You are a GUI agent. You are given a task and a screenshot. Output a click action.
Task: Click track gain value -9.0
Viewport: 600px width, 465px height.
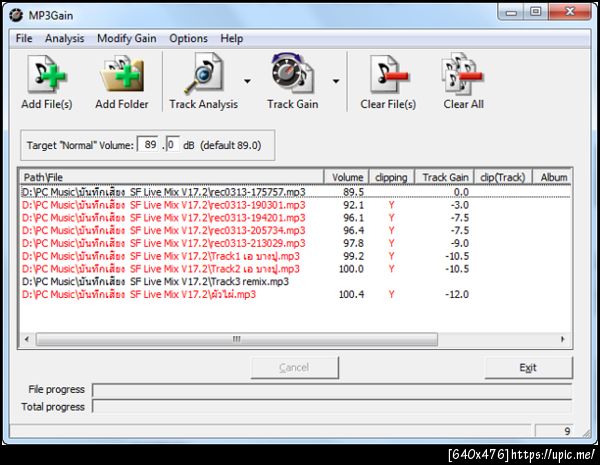(460, 243)
